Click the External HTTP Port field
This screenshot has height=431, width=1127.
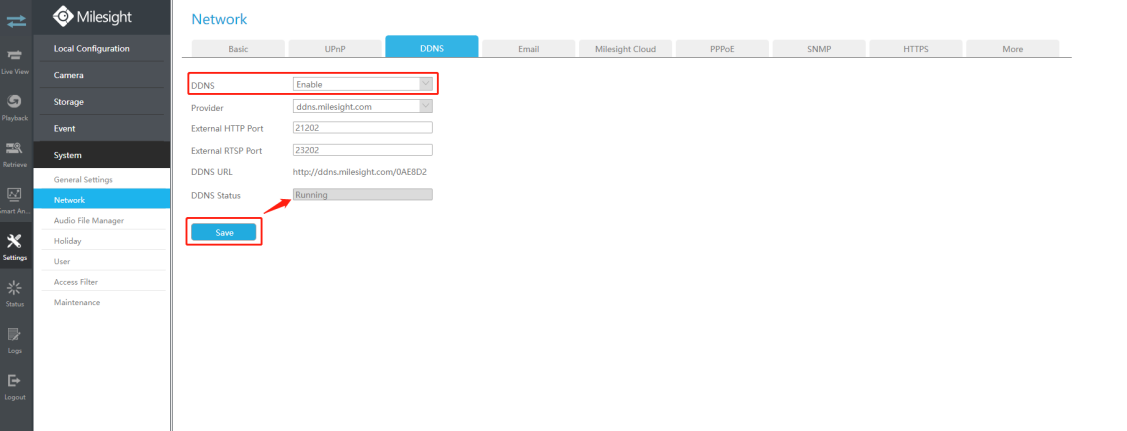coord(363,128)
